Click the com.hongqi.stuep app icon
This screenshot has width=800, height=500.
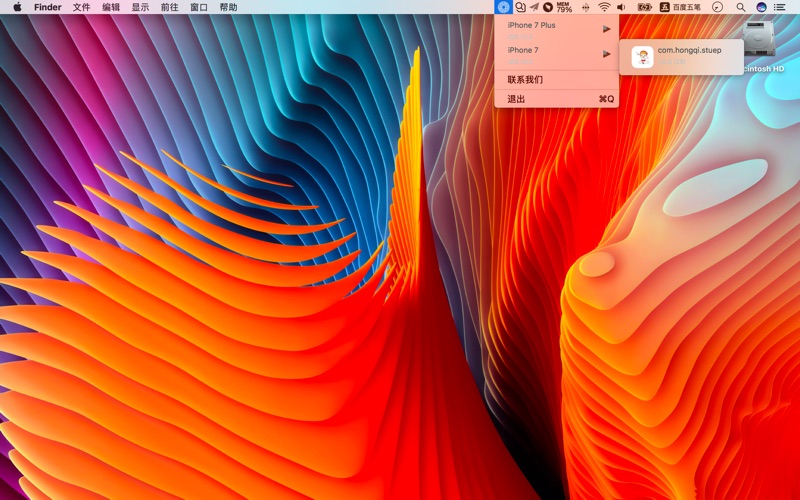point(643,57)
